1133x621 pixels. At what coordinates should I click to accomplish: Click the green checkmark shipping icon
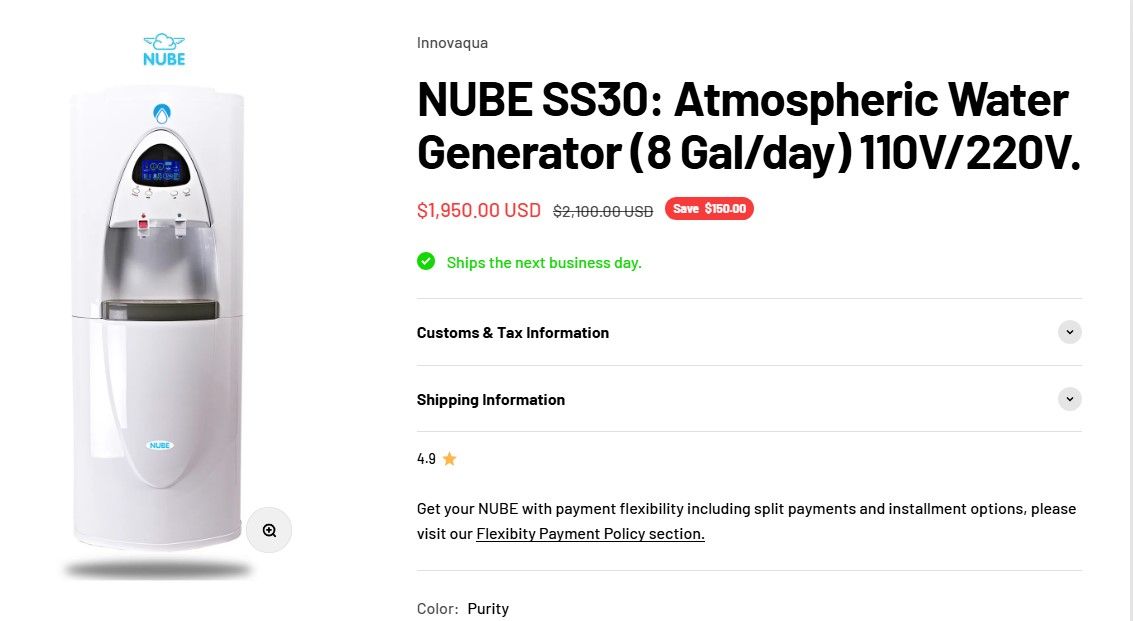[x=426, y=262]
